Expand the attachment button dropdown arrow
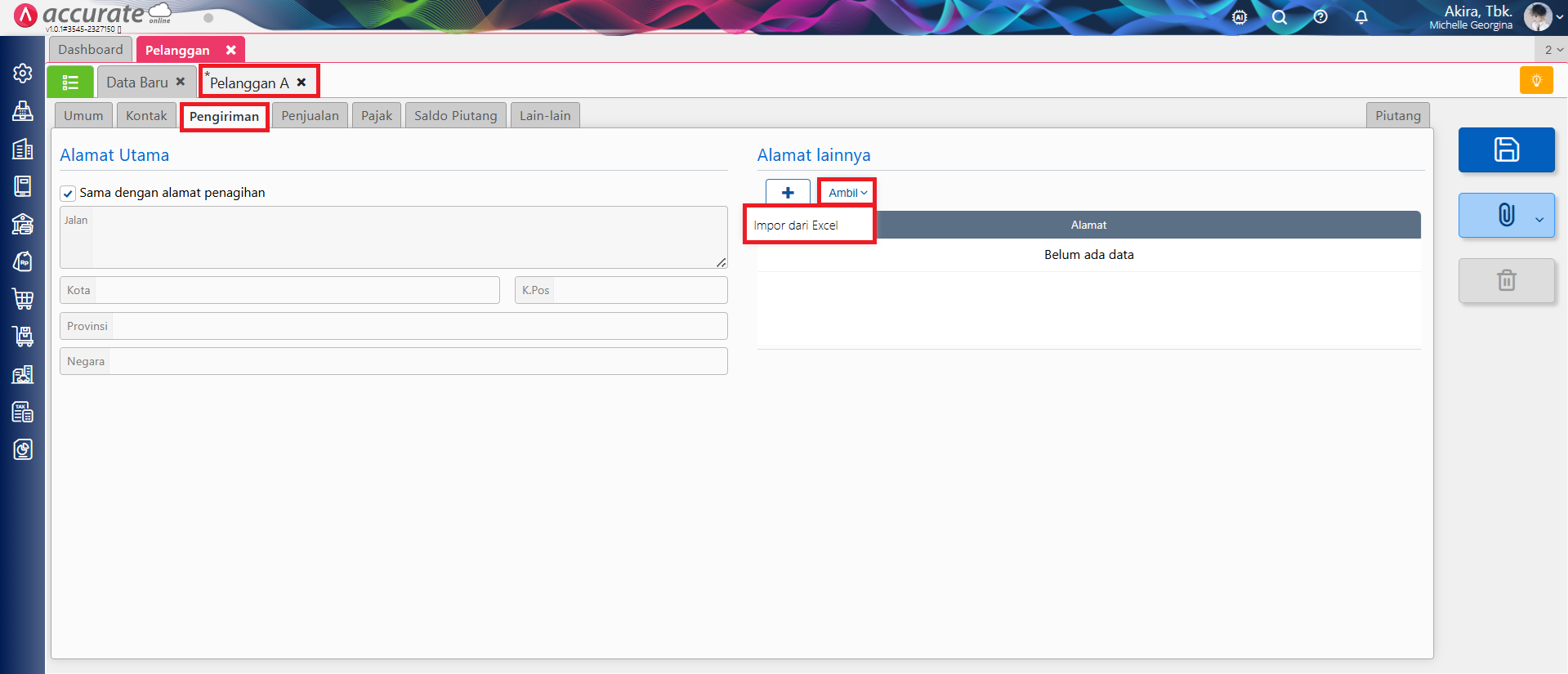The height and width of the screenshot is (674, 1568). click(x=1539, y=219)
